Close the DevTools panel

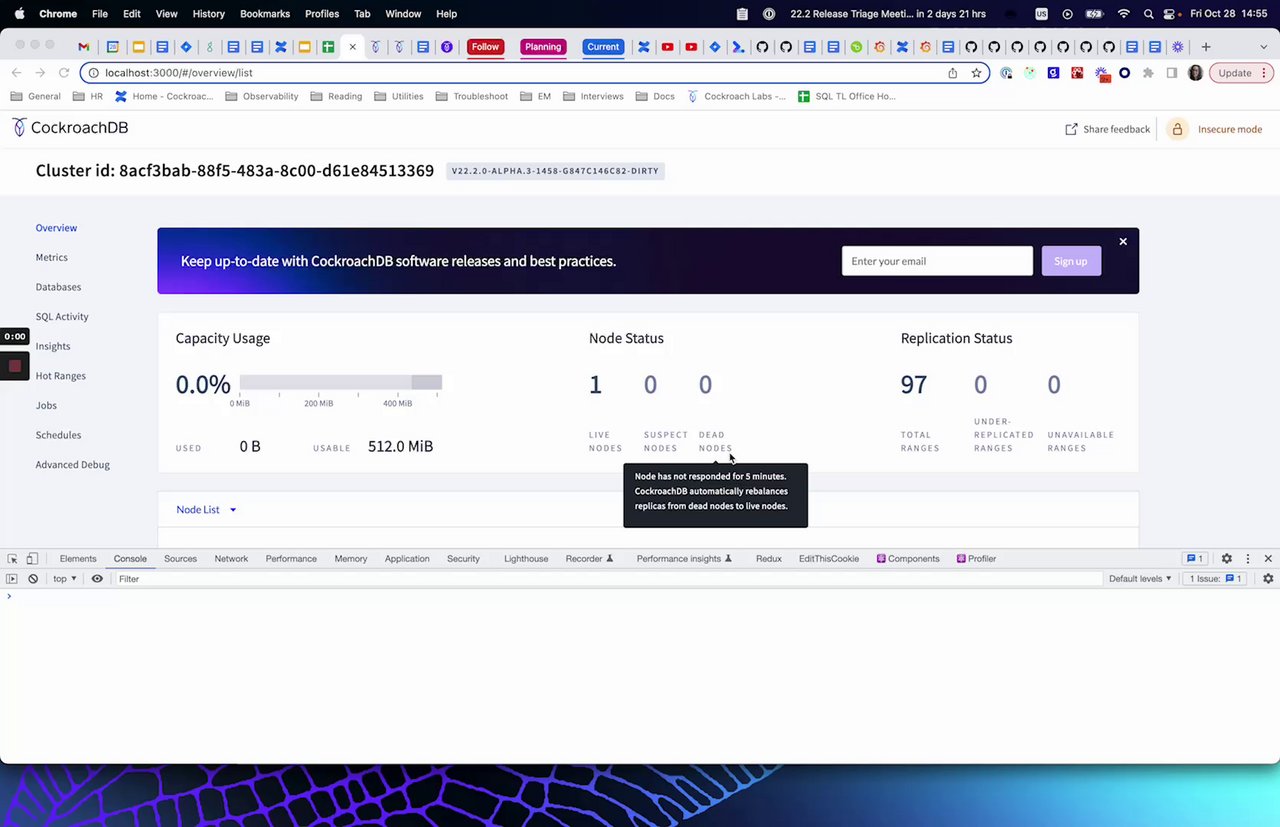coord(1268,559)
